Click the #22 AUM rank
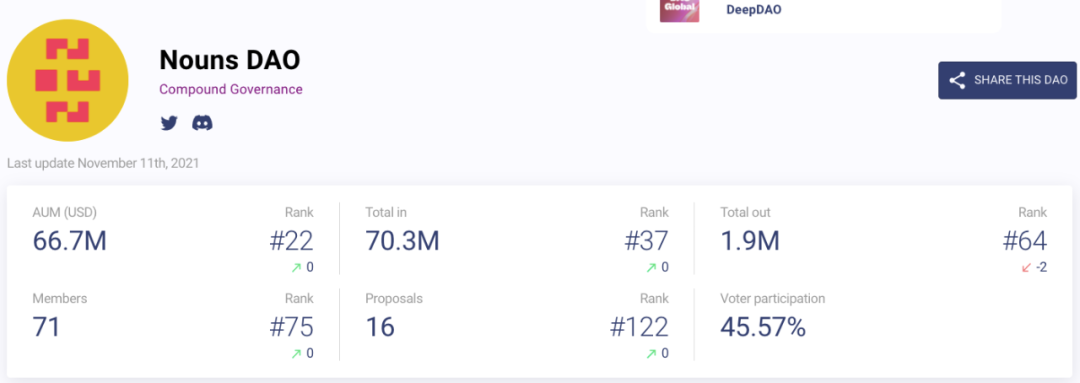 [x=291, y=241]
